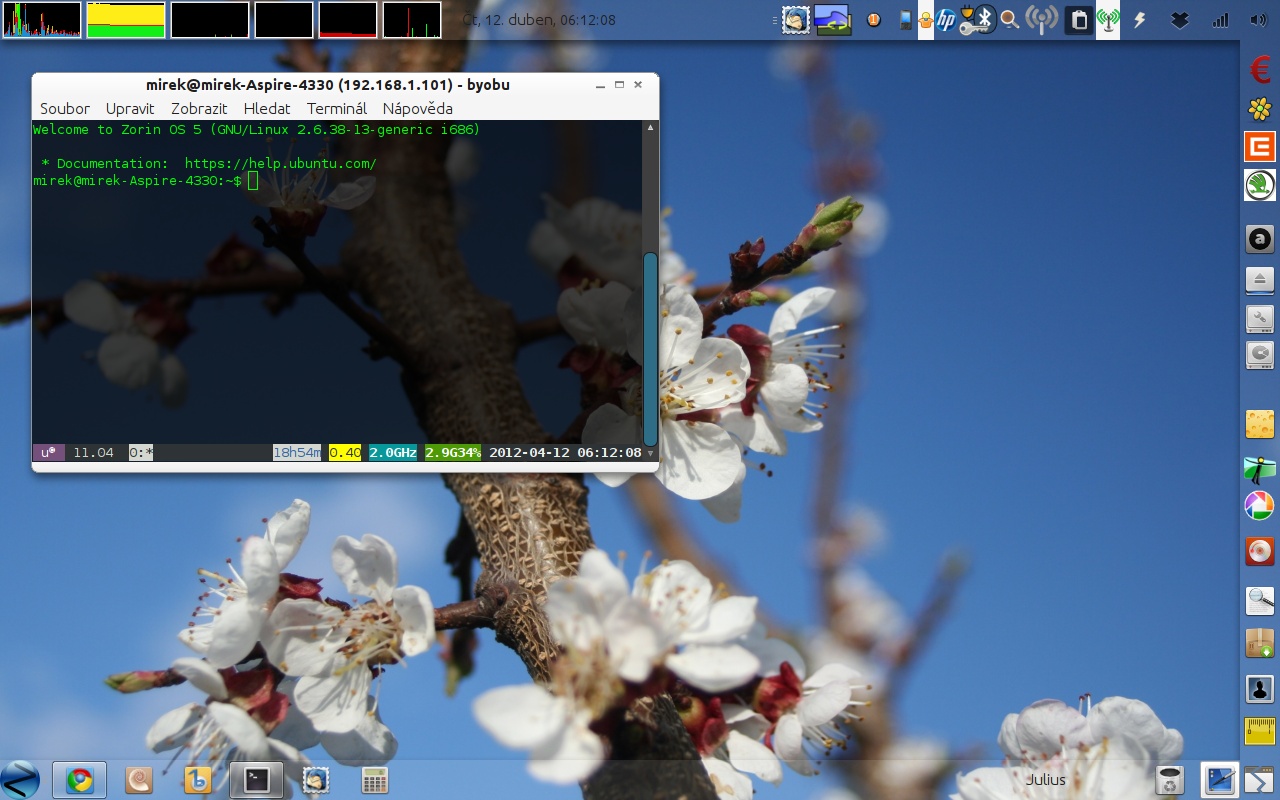
Task: Open the orange 'b' app in taskbar
Action: point(197,780)
